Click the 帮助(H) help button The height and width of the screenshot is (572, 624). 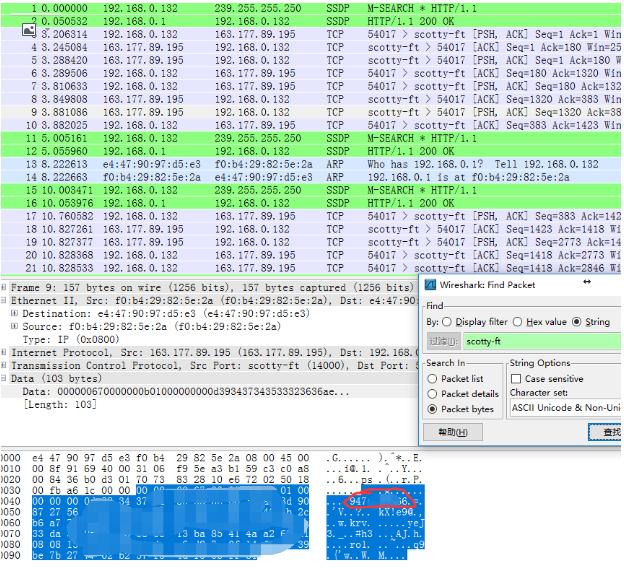tap(452, 432)
